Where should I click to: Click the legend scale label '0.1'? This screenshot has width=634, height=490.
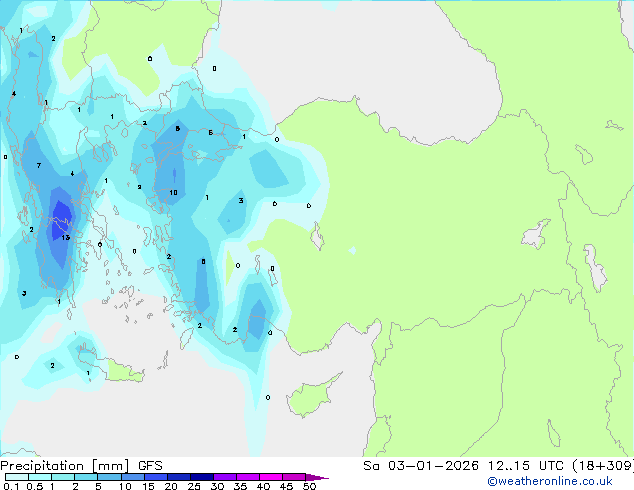pyautogui.click(x=11, y=486)
